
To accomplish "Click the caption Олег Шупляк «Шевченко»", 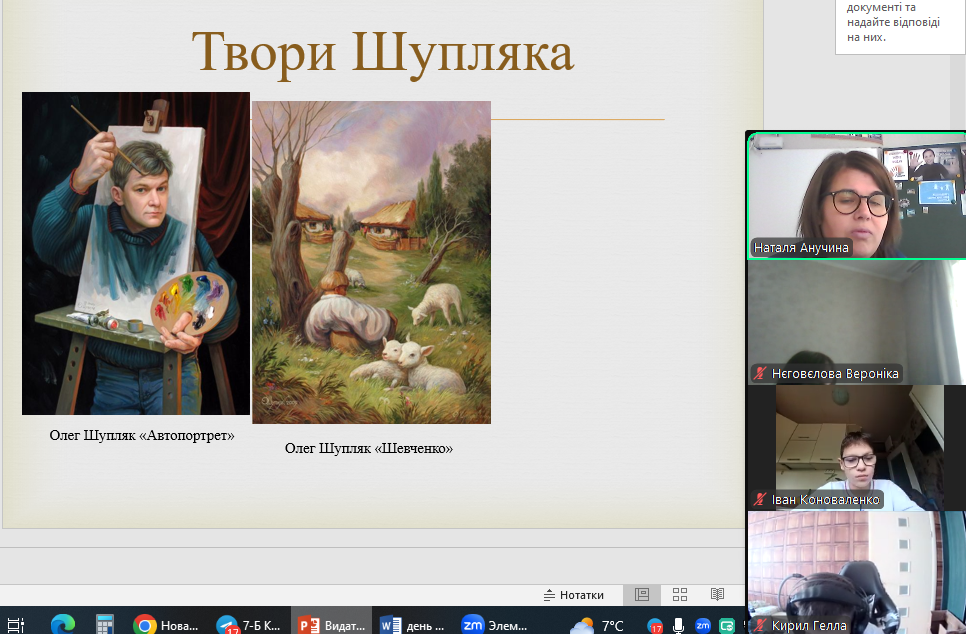I will click(x=369, y=449).
